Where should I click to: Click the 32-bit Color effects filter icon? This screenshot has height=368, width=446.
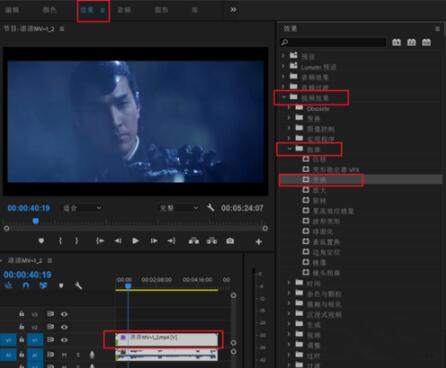(x=411, y=42)
